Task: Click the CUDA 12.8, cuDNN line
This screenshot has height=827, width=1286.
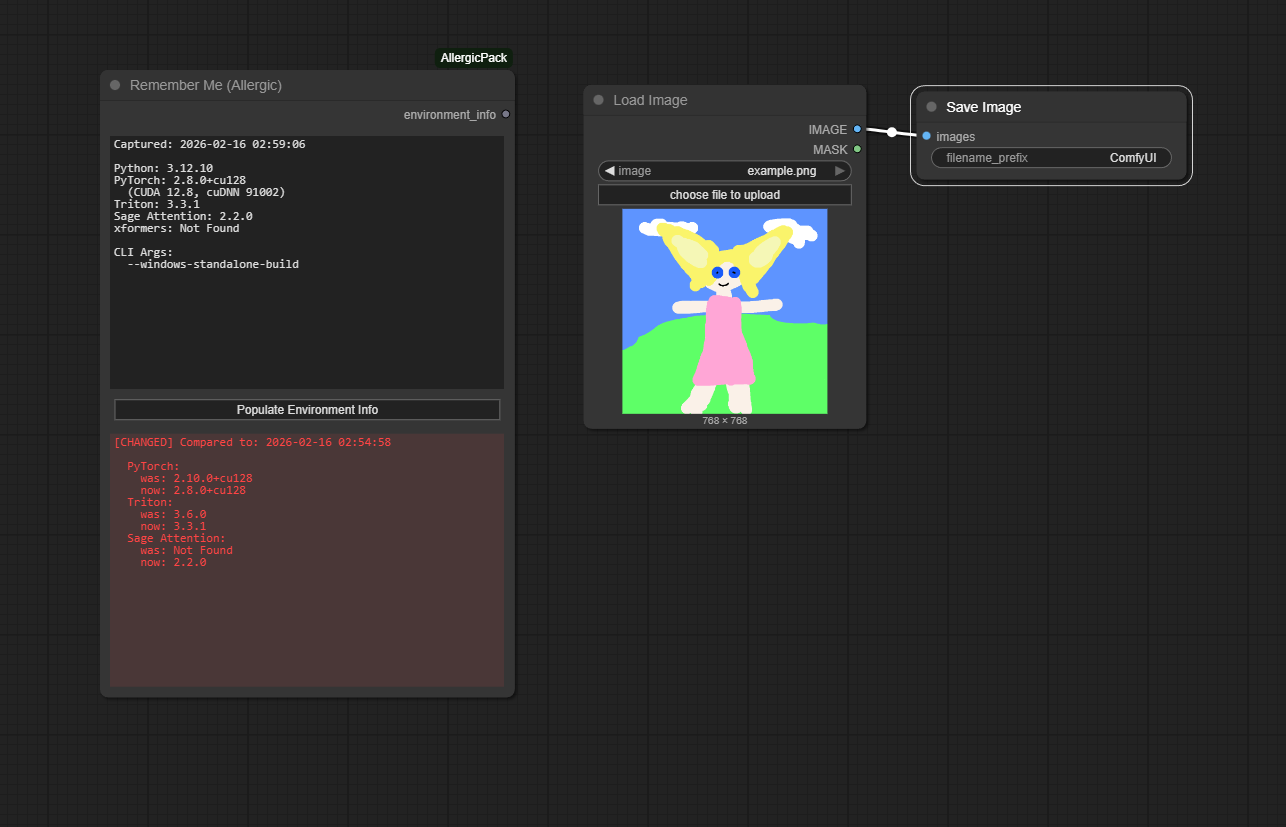Action: [206, 192]
